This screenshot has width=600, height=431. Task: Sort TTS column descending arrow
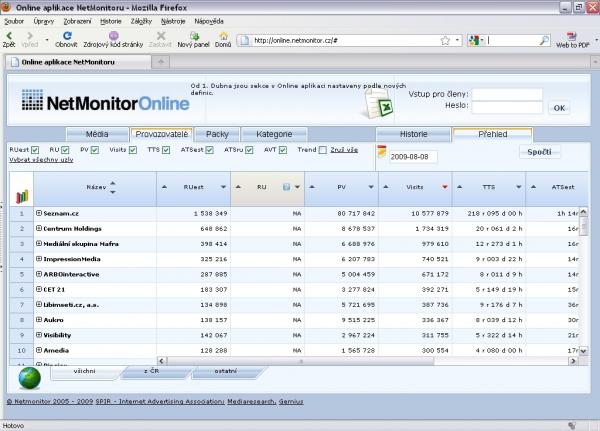tap(518, 187)
